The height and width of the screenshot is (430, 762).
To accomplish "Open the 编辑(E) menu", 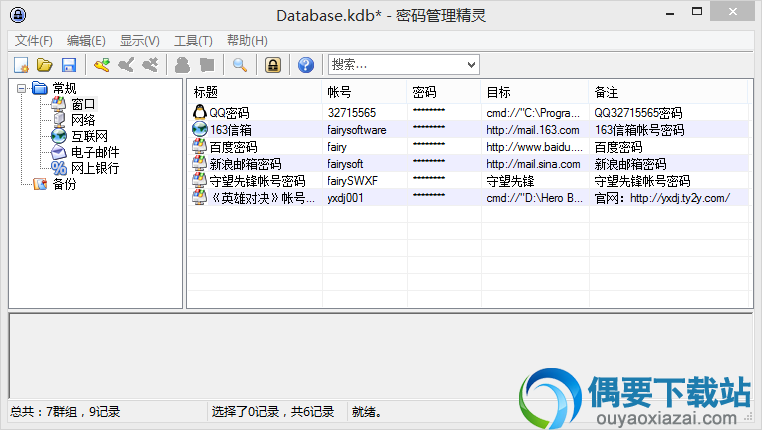I will click(x=86, y=41).
